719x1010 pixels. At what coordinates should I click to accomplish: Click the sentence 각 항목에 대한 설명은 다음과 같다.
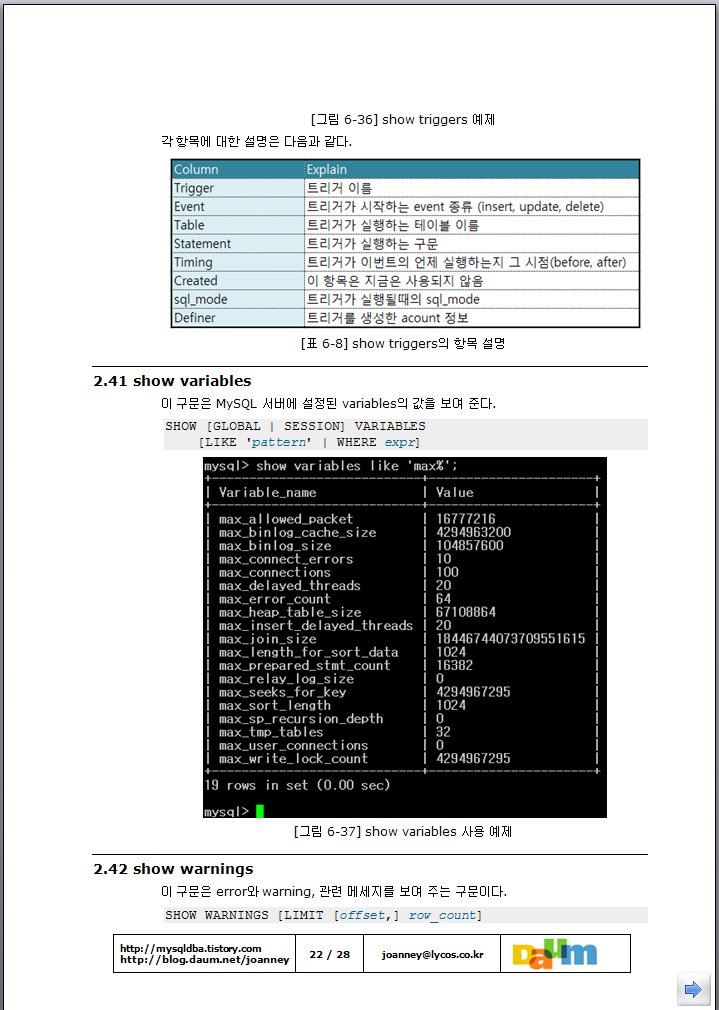[x=256, y=141]
